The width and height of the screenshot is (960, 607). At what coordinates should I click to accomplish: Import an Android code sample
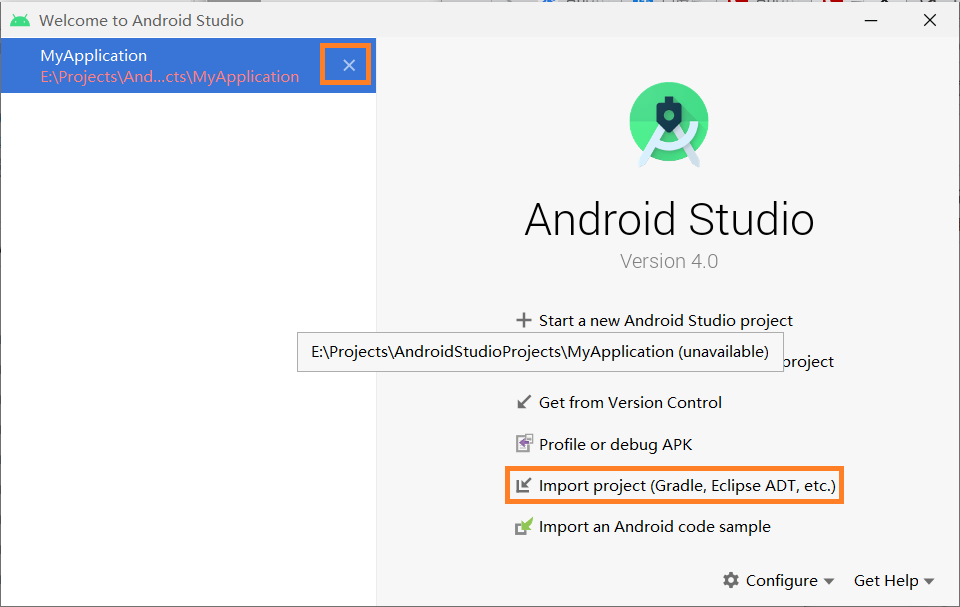pos(654,527)
